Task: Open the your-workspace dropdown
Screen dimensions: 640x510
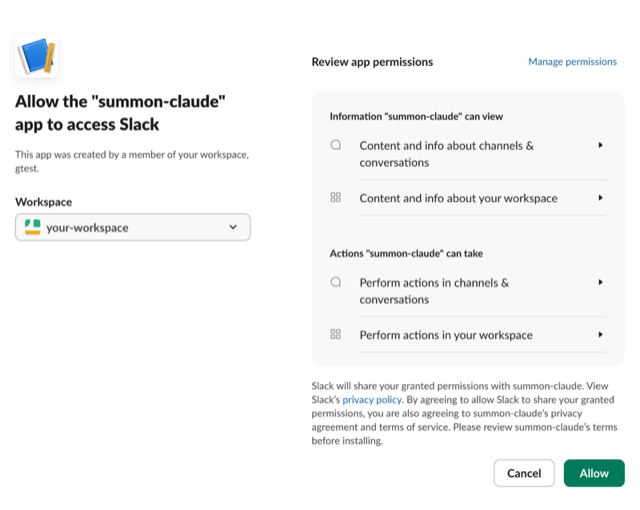Action: pos(132,227)
